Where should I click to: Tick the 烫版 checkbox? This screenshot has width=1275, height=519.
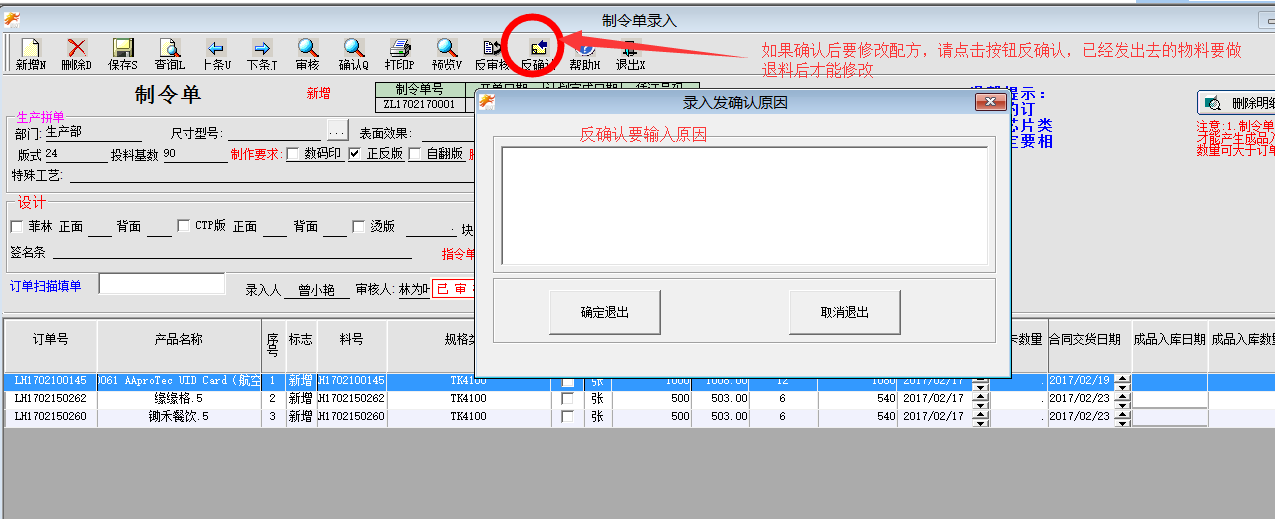pyautogui.click(x=358, y=227)
